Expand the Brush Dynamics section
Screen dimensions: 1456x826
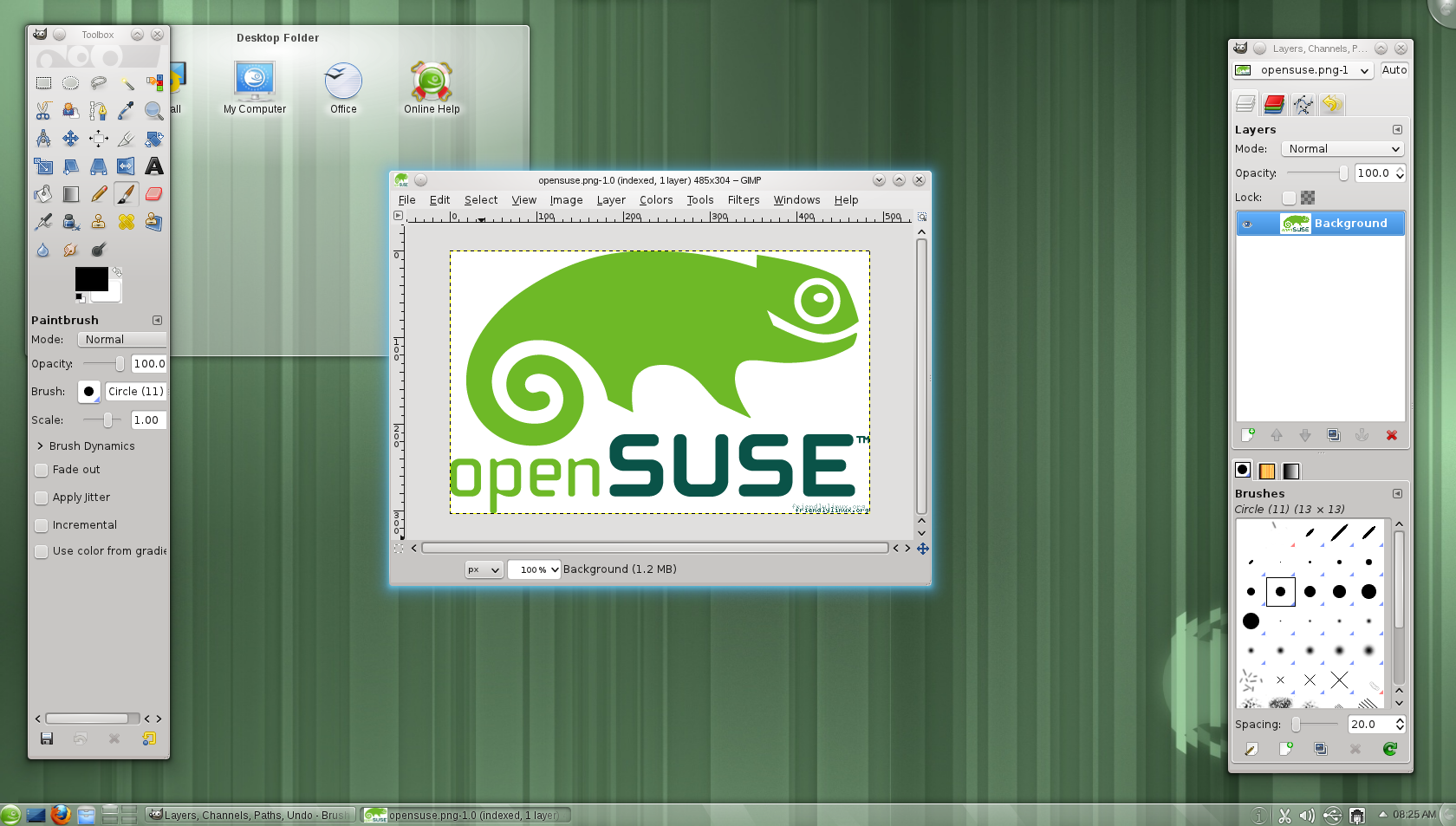coord(40,446)
